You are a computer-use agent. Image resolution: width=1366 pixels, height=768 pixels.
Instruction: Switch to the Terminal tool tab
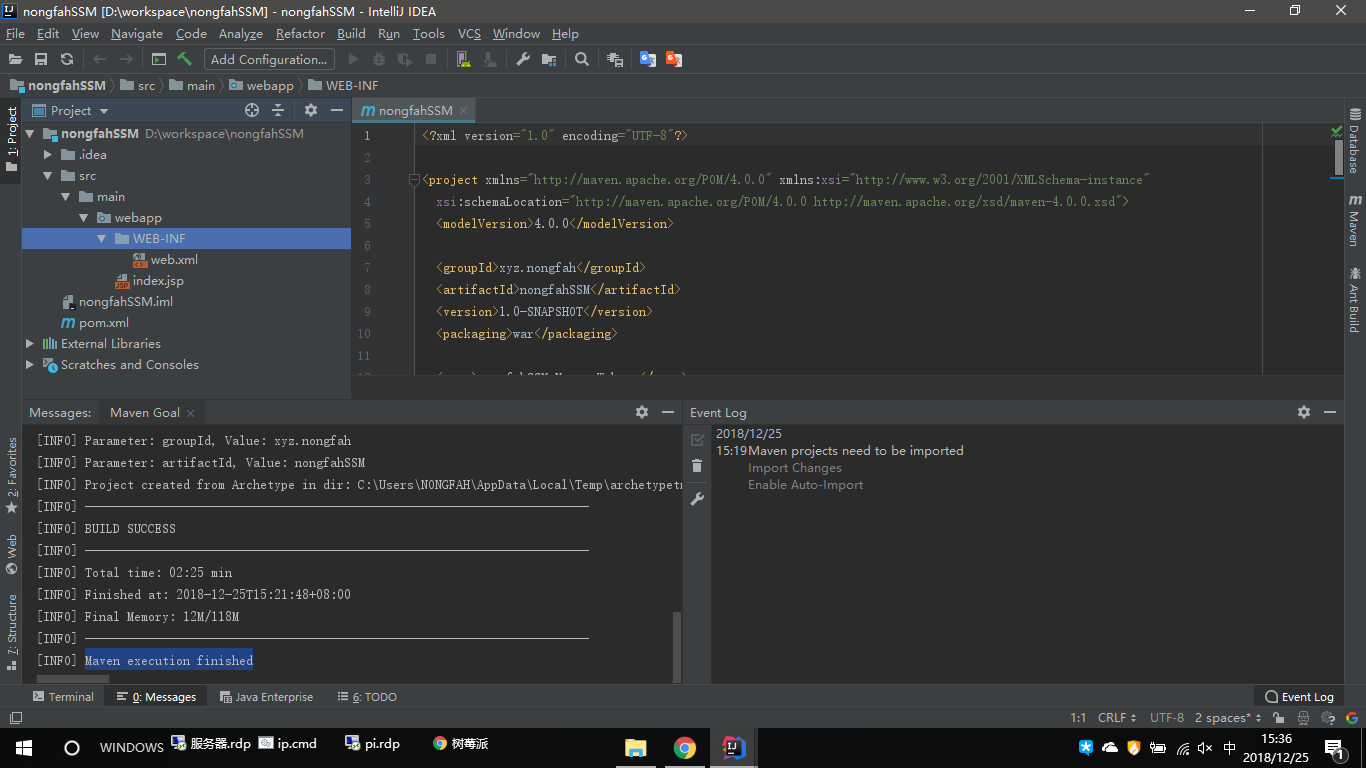point(63,697)
